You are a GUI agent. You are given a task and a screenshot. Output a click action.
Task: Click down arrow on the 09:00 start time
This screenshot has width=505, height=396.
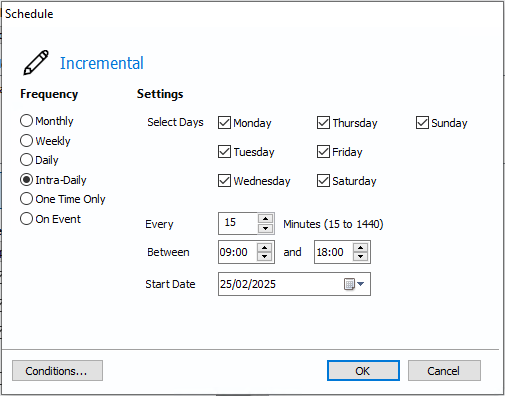[x=265, y=257]
